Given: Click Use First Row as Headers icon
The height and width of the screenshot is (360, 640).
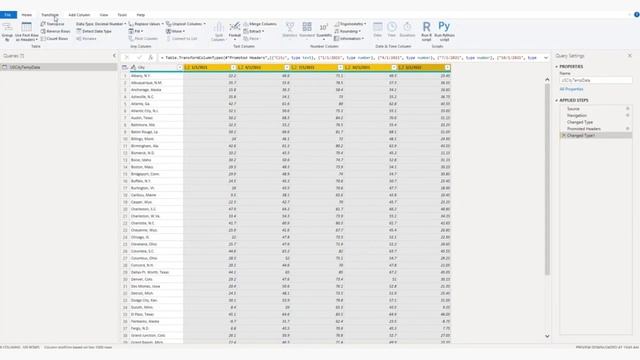Looking at the screenshot, I should [27, 27].
